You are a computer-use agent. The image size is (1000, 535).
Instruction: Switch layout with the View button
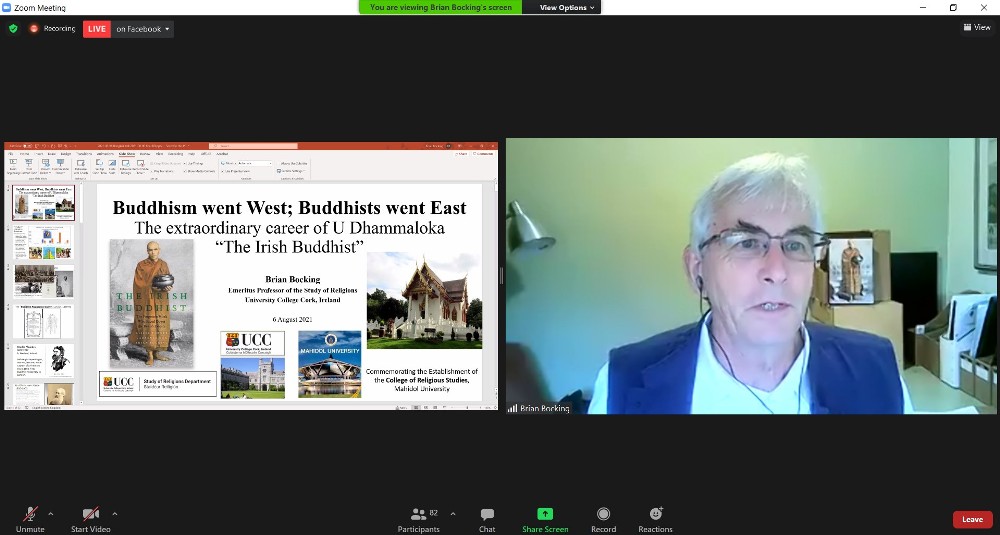coord(976,27)
